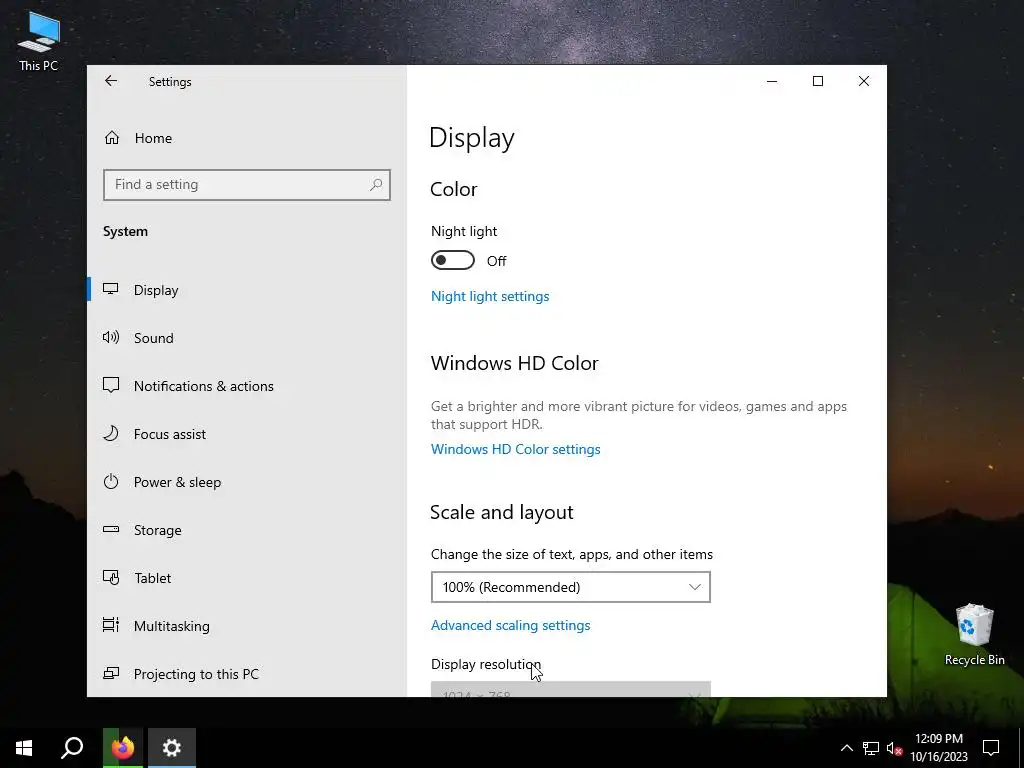Viewport: 1024px width, 768px height.
Task: Click the magnifier icon in Find a setting
Action: point(376,185)
